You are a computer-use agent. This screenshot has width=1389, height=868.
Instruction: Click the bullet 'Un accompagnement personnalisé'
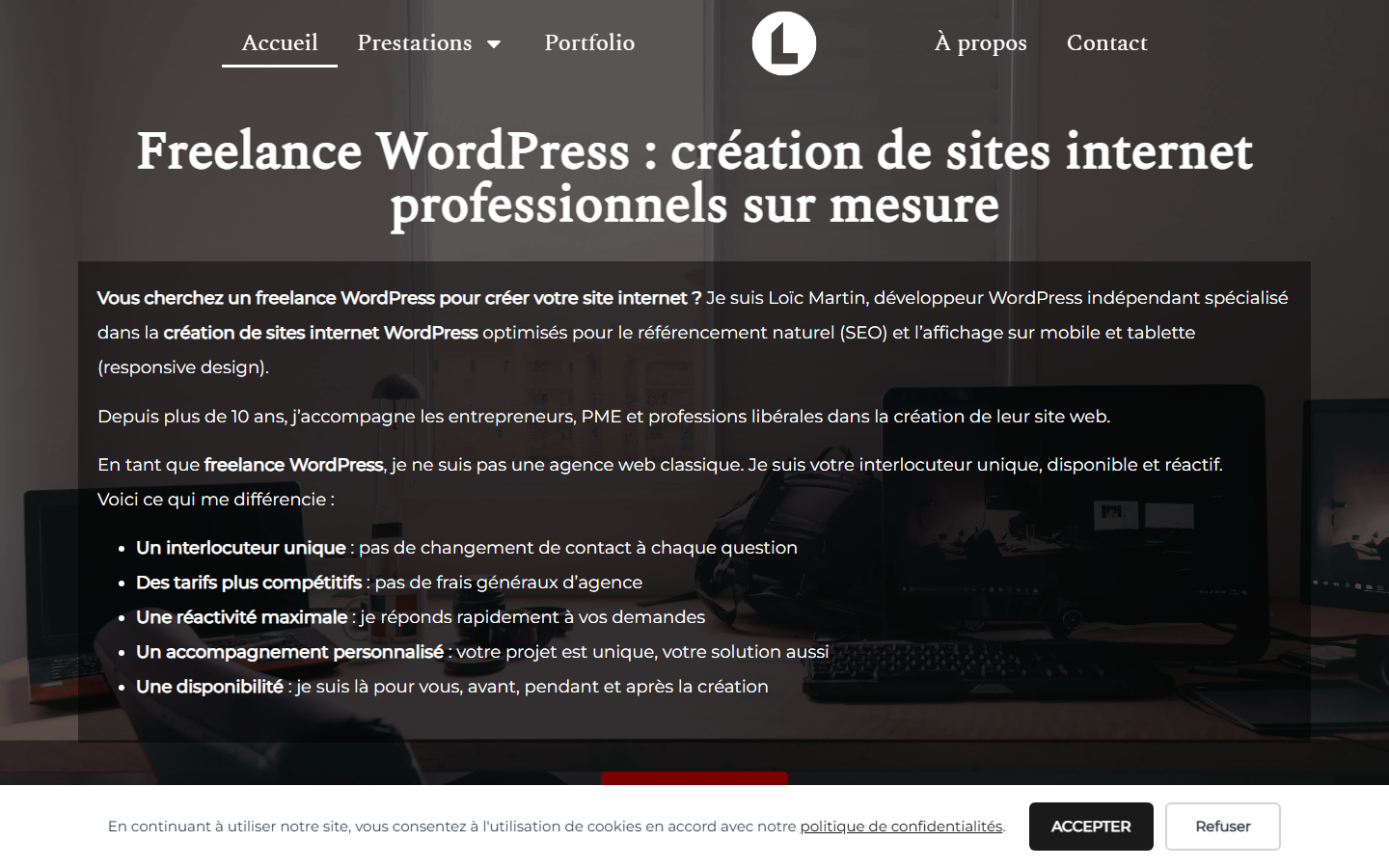pyautogui.click(x=290, y=652)
